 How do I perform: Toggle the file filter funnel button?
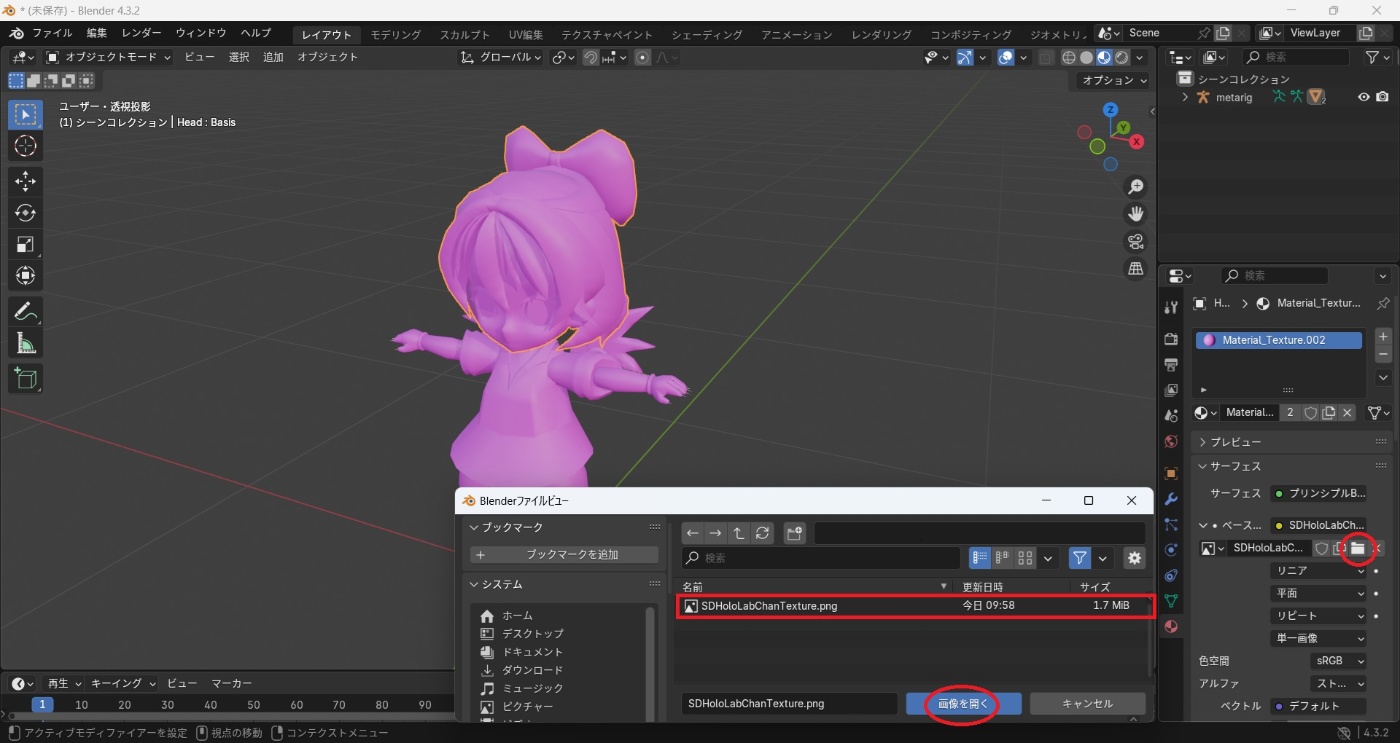click(1079, 558)
